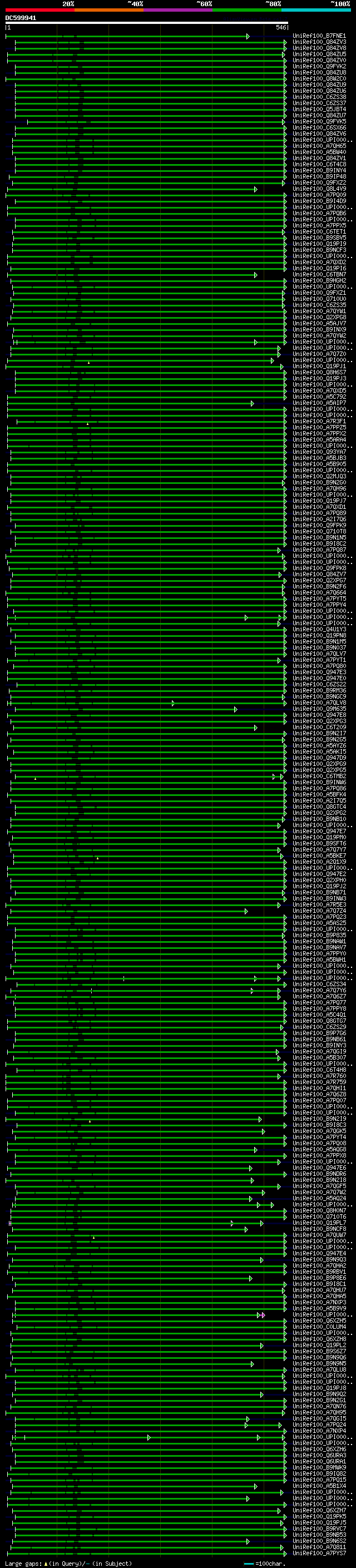
Task: Select the UniRef100_A5AKI5 label
Action: tap(319, 752)
